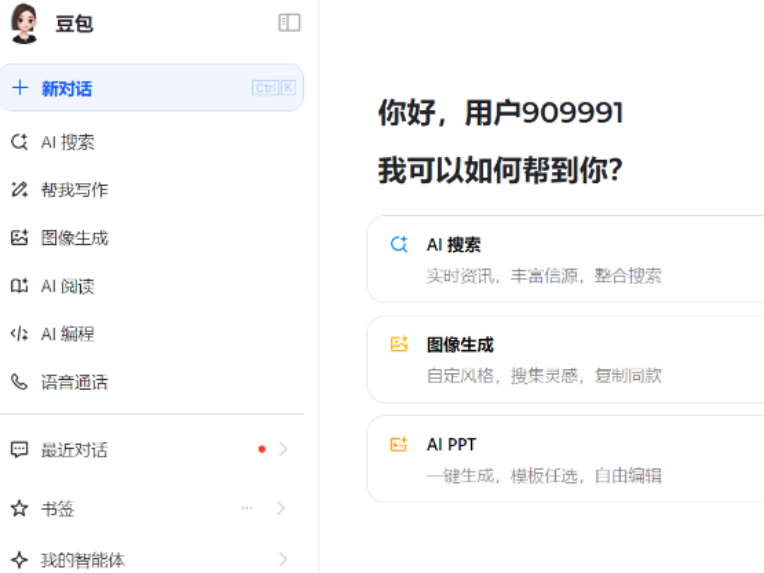The height and width of the screenshot is (573, 764).
Task: Open the 图像生成 suggestion card title
Action: 460,344
